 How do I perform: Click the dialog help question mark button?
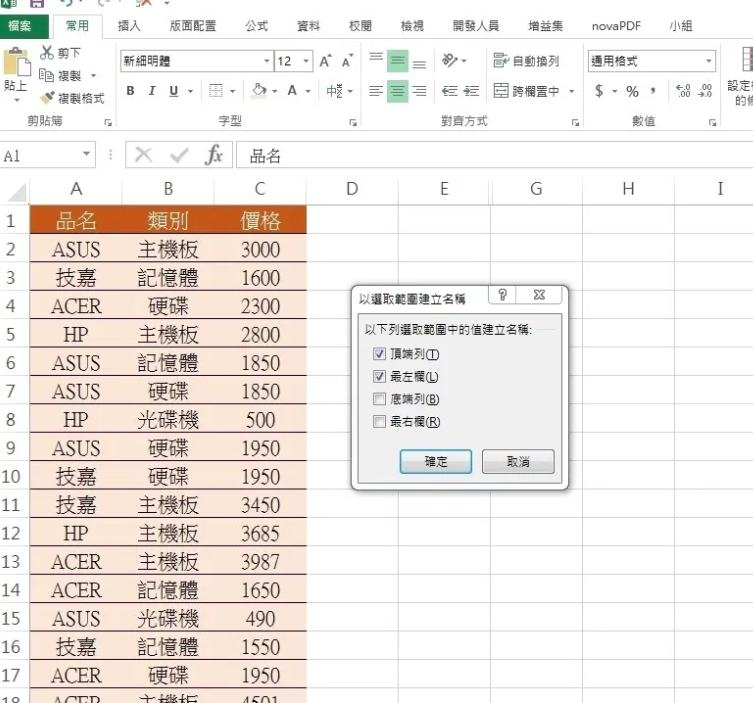pyautogui.click(x=502, y=294)
